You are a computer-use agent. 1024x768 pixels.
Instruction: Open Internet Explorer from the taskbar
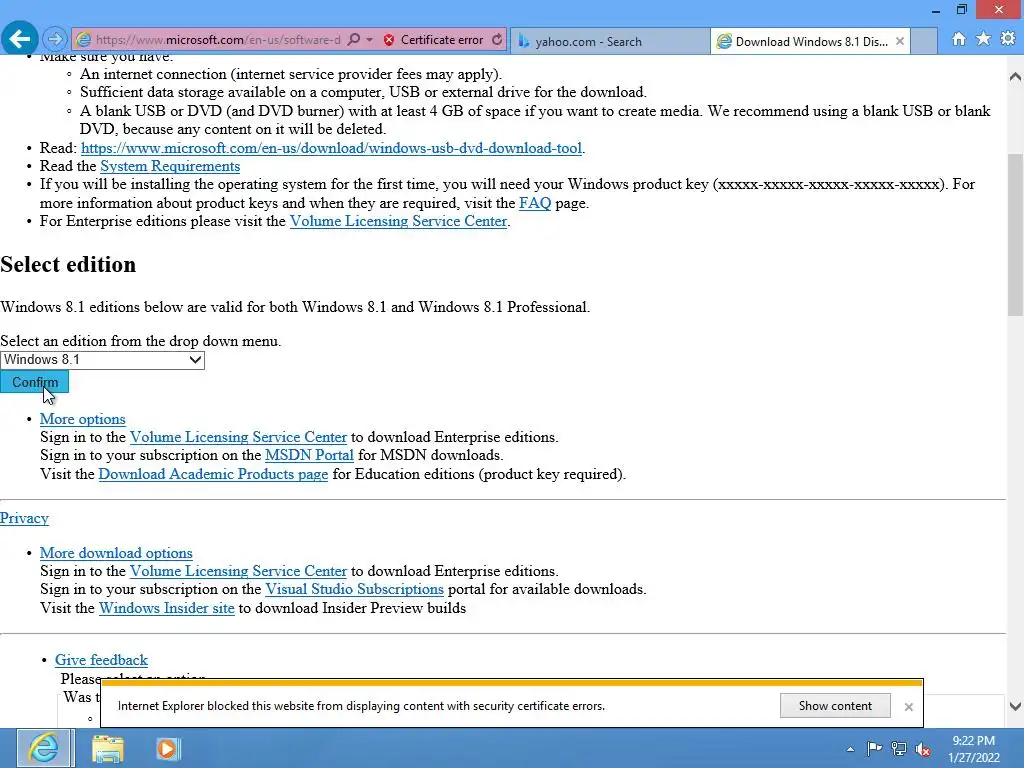(x=44, y=748)
